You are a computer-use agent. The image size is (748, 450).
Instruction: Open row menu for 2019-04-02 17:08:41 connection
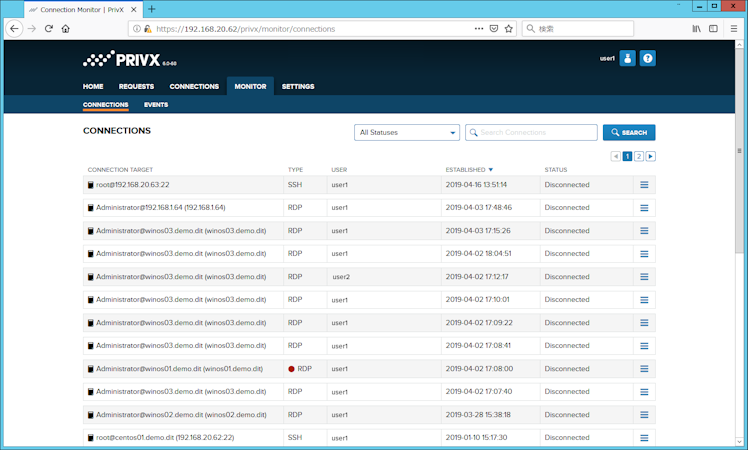point(644,345)
